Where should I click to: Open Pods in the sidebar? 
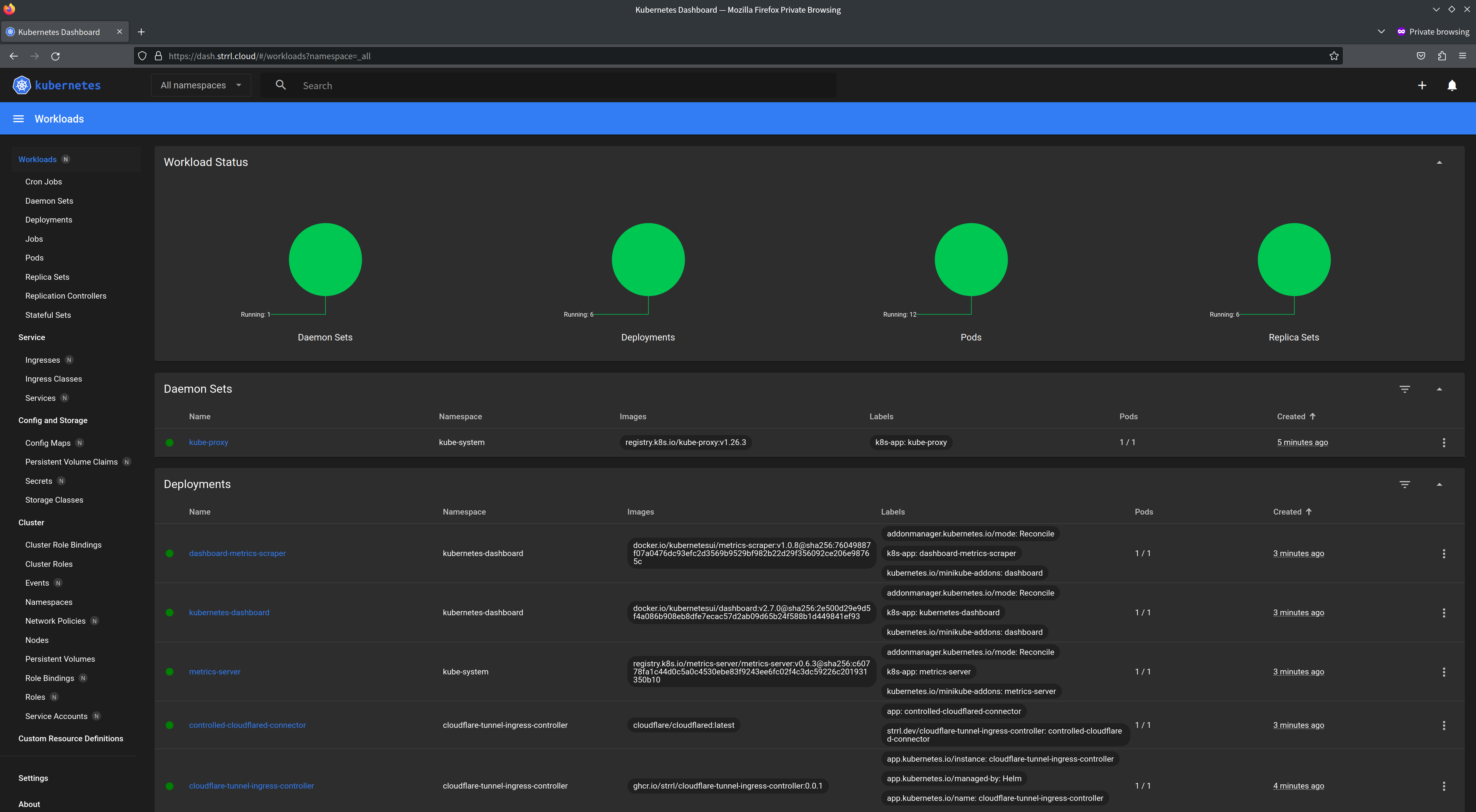pyautogui.click(x=34, y=258)
